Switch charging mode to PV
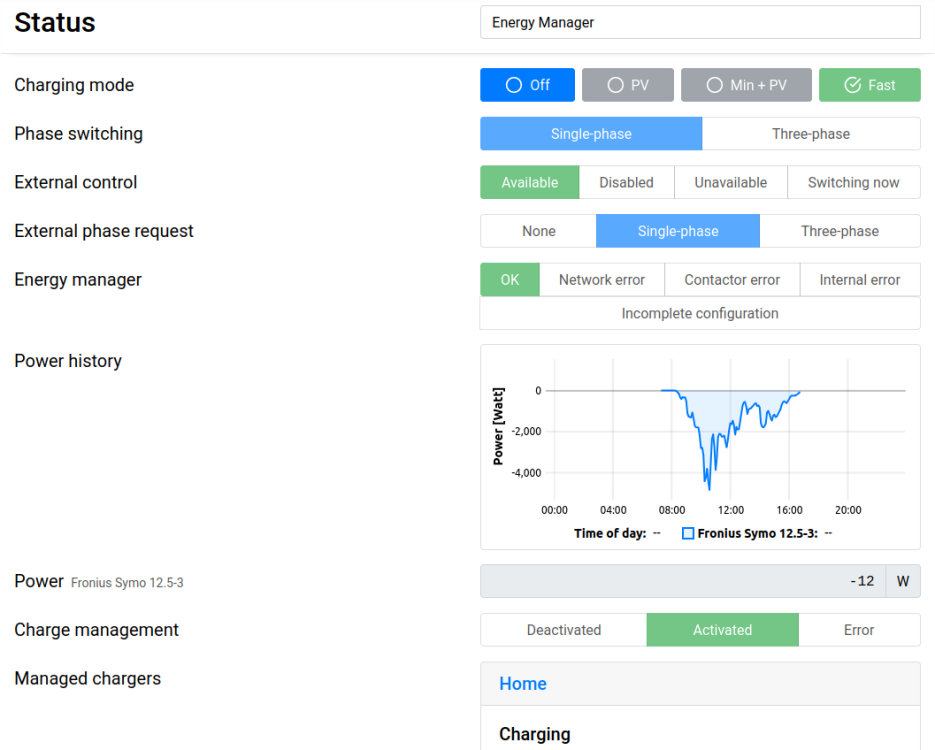 628,85
